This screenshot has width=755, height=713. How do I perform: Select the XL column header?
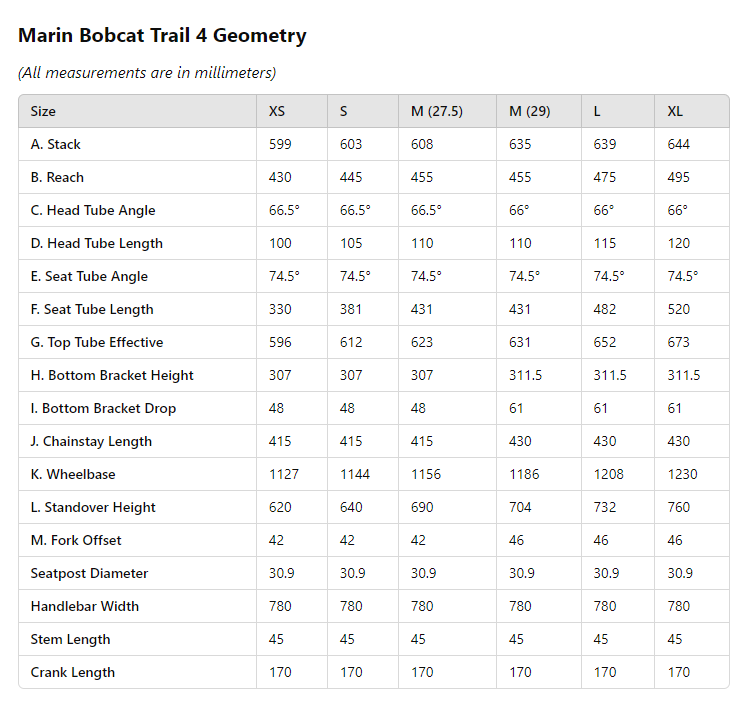675,111
